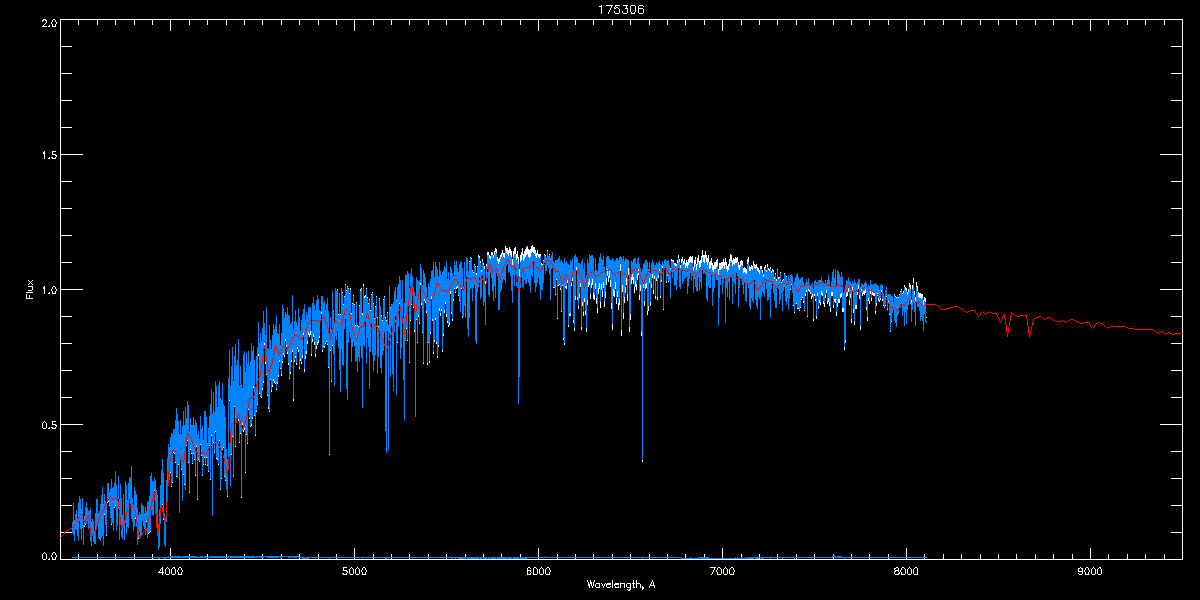Click bottom of deep absorption line near 5200
1200x600 pixels.
coord(387,451)
